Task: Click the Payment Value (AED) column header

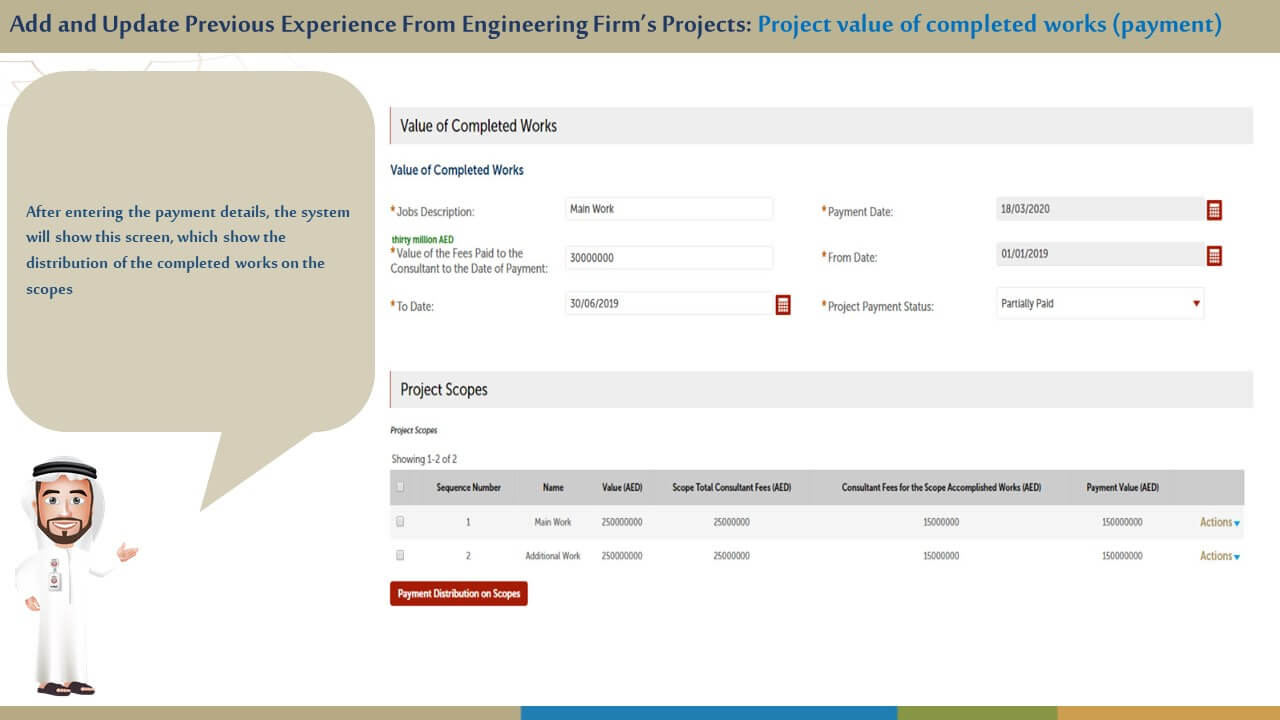Action: [1122, 488]
